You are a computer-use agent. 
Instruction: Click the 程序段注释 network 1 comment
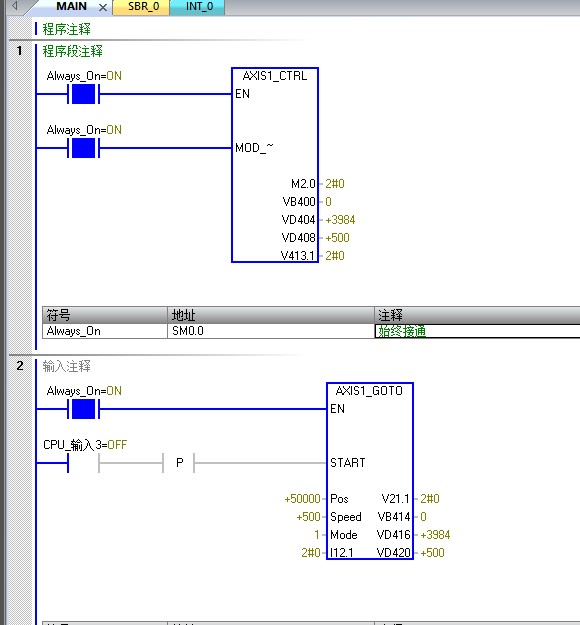tap(73, 51)
